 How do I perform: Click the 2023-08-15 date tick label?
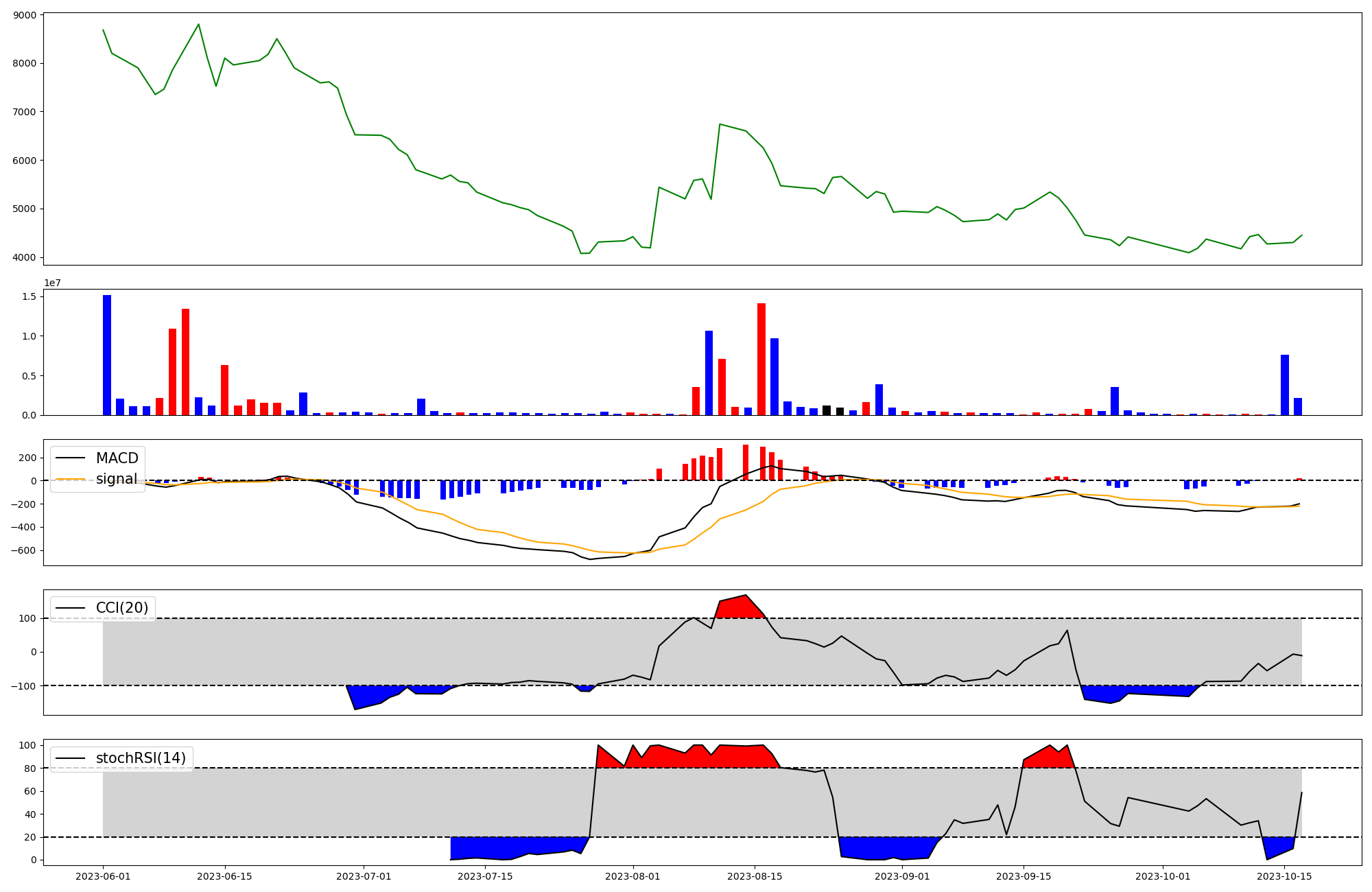755,876
